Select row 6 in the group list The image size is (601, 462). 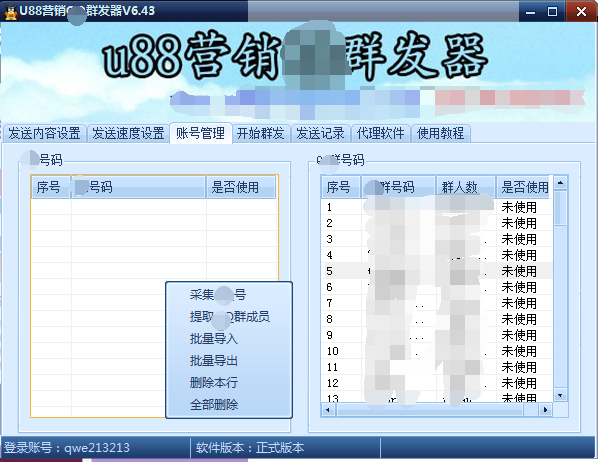pos(437,287)
